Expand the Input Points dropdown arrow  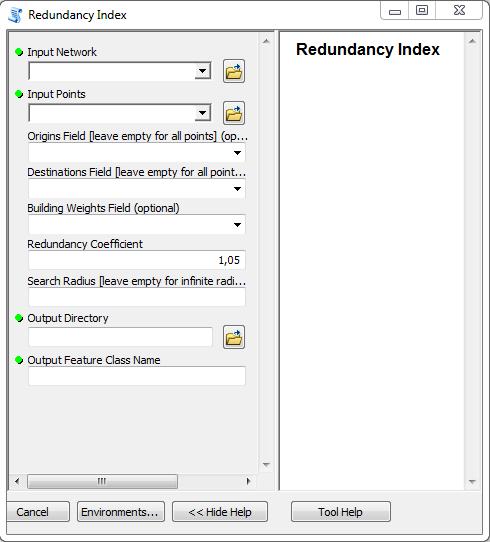click(202, 113)
